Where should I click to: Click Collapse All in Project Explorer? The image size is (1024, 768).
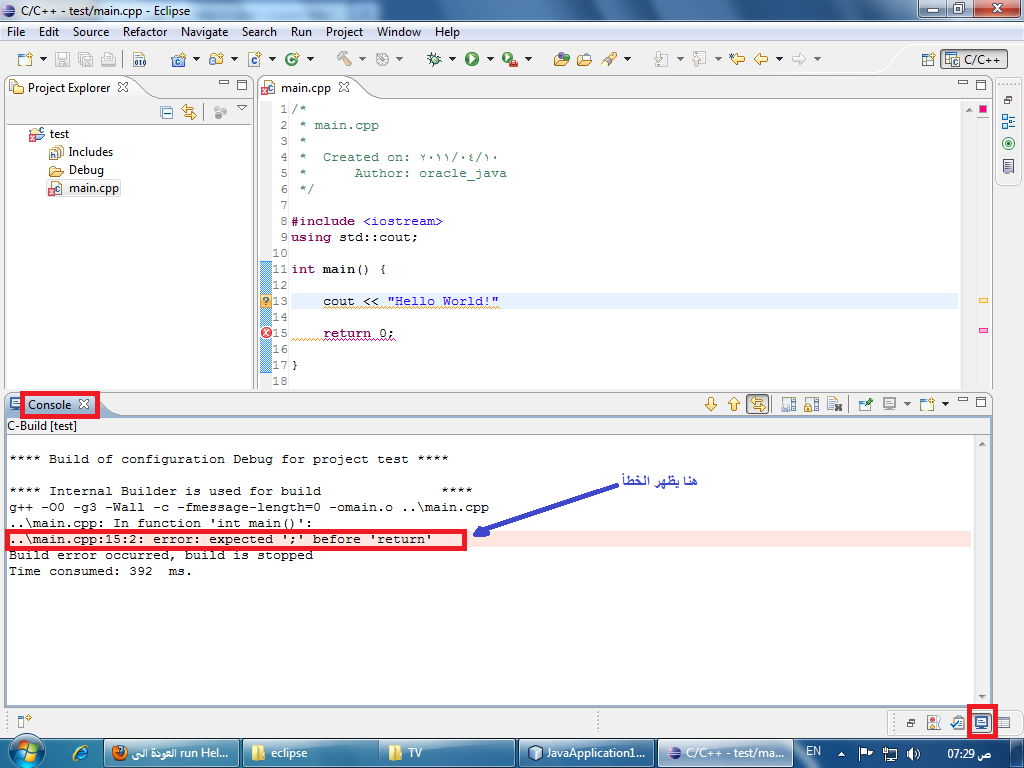(167, 113)
